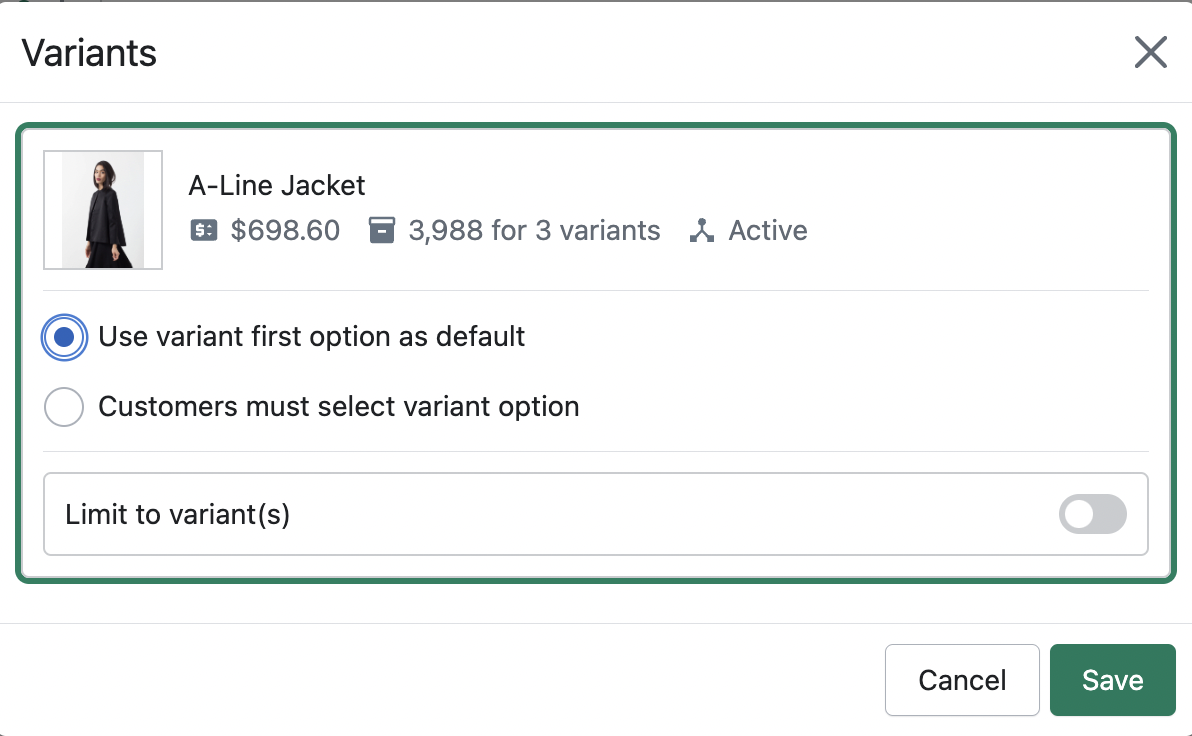Screen dimensions: 1192x736
Task: Click the Active status label
Action: point(768,231)
